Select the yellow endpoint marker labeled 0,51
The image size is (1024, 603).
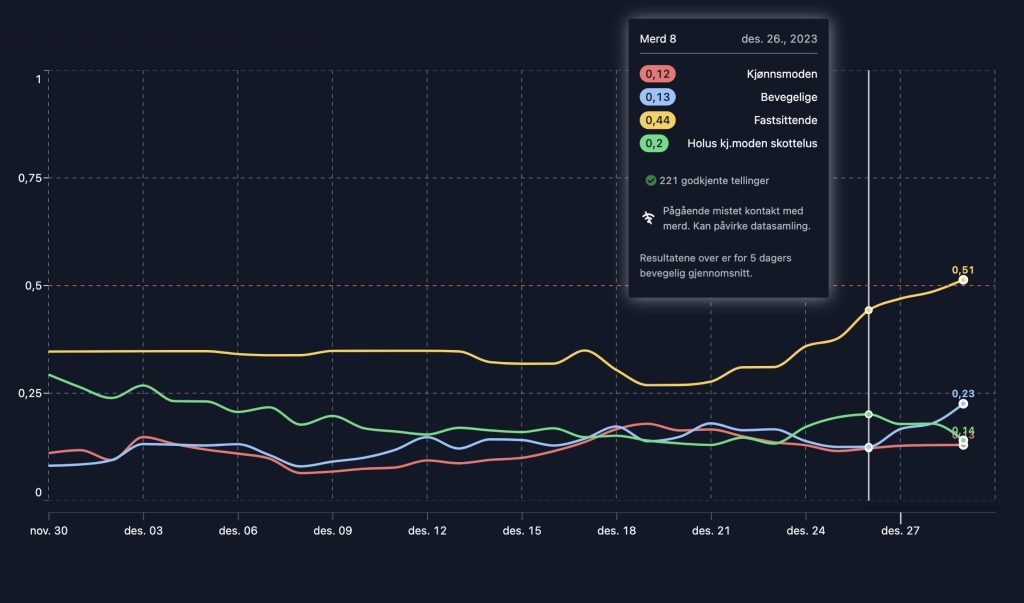click(x=963, y=280)
